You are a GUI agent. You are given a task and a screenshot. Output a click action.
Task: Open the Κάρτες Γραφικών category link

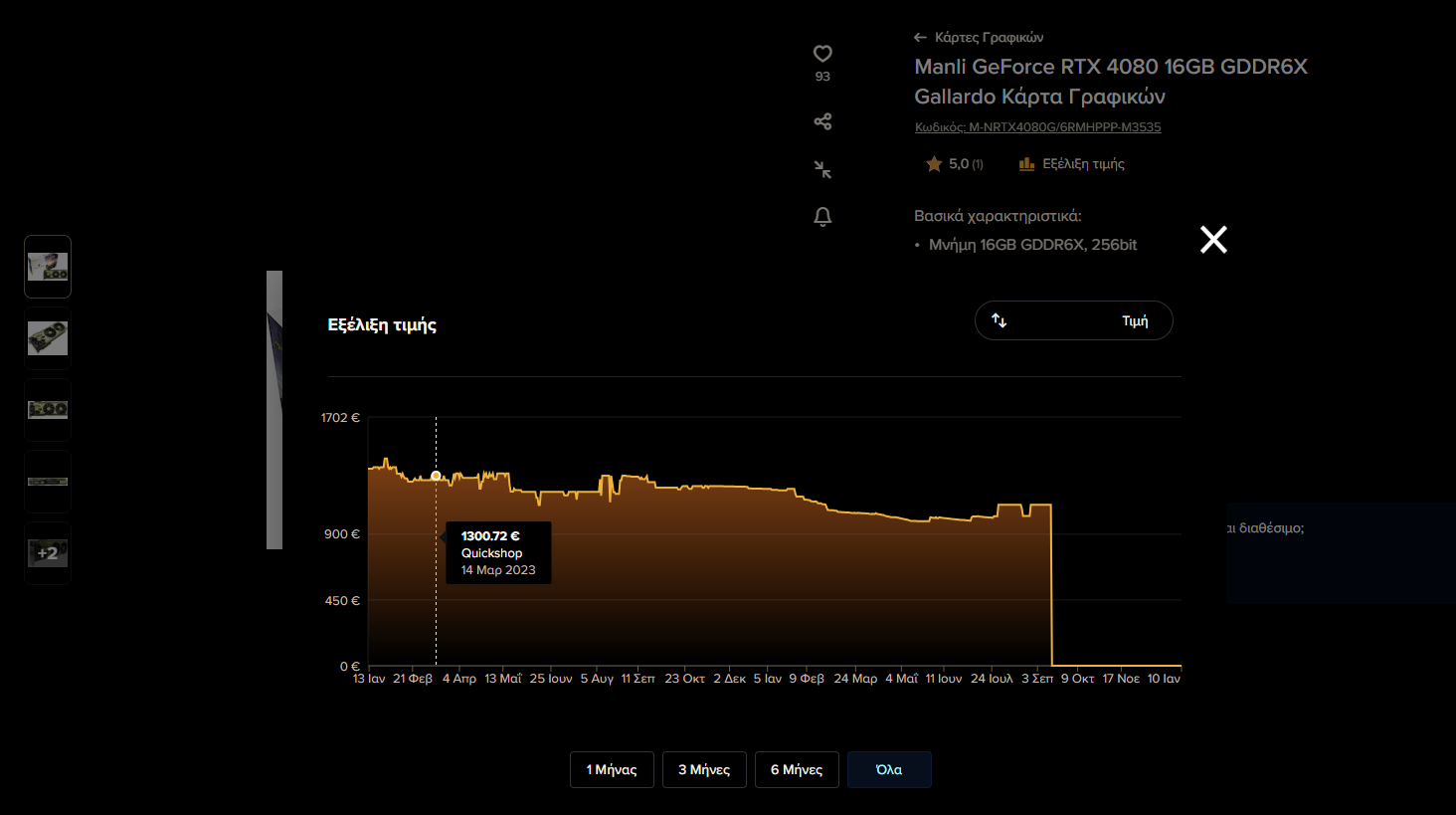(x=989, y=38)
